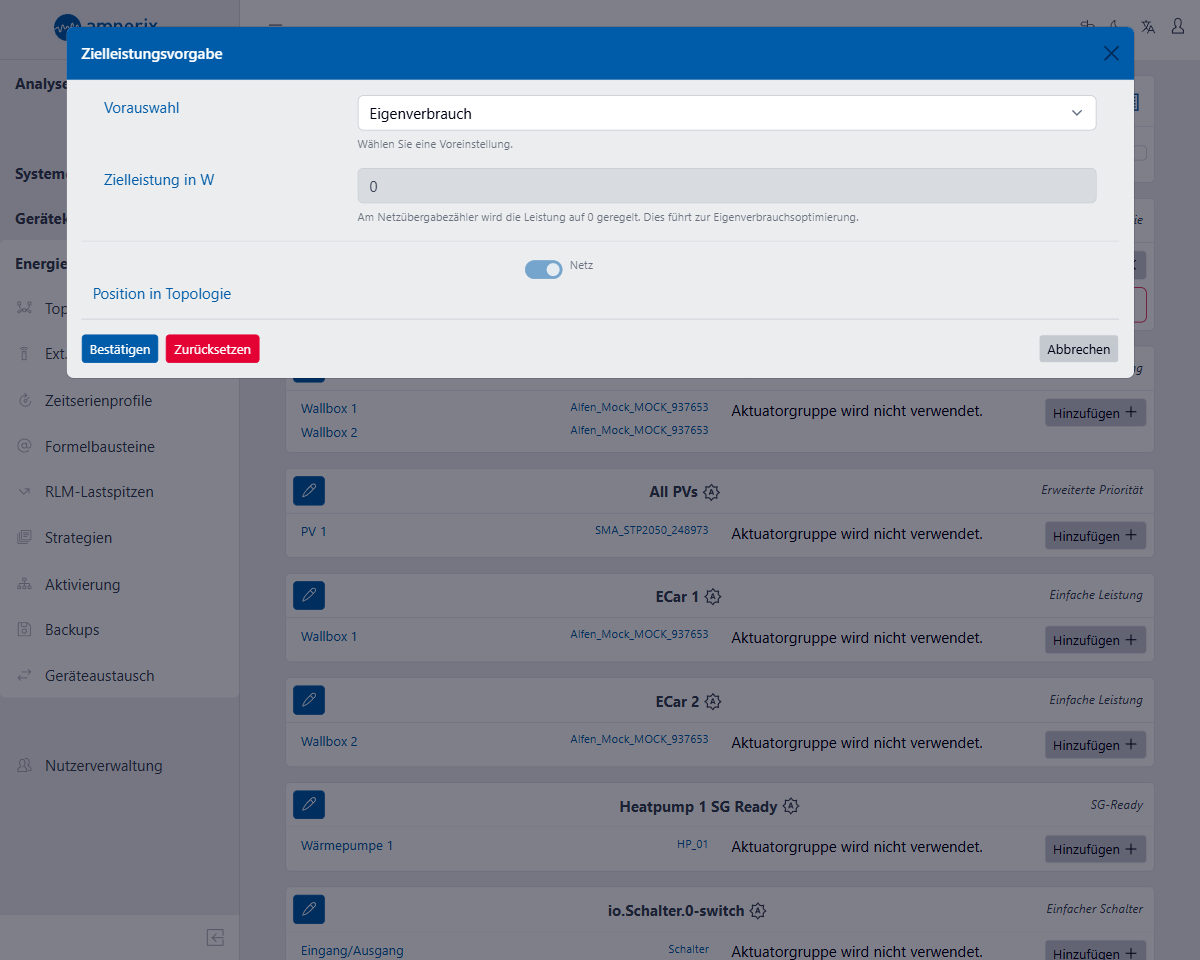Image resolution: width=1200 pixels, height=960 pixels.
Task: Collapse the sidebar with the arrow icon
Action: [x=215, y=937]
